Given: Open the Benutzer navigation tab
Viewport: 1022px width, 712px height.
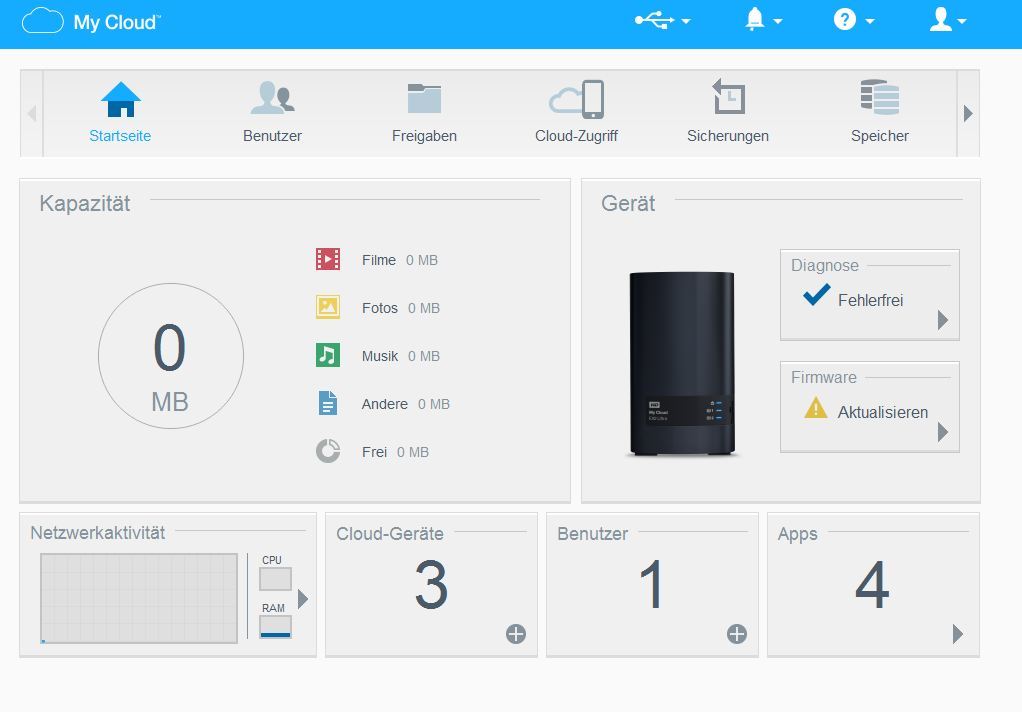Looking at the screenshot, I should (x=272, y=113).
